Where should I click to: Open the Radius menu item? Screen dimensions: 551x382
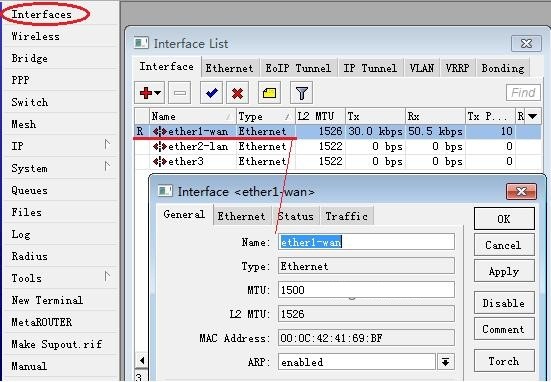pos(30,256)
